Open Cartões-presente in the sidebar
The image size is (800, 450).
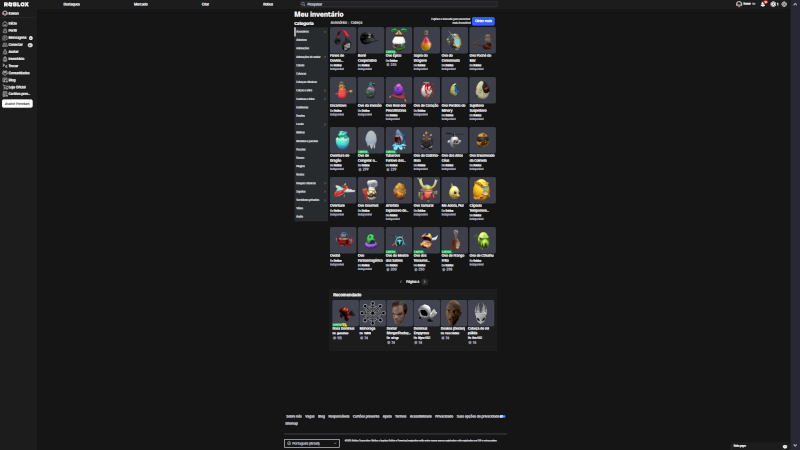pyautogui.click(x=17, y=94)
